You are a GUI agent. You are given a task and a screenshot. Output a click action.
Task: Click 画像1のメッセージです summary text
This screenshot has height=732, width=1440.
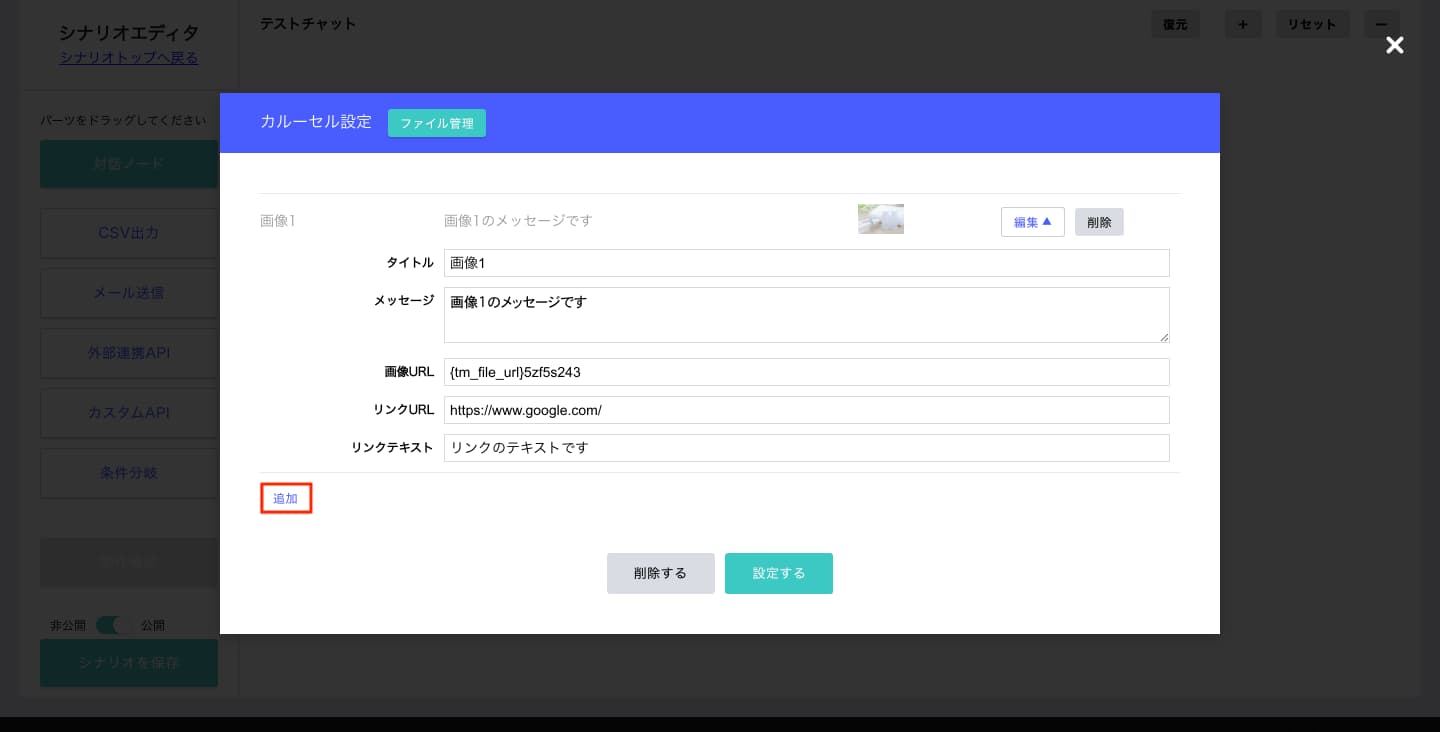(518, 220)
